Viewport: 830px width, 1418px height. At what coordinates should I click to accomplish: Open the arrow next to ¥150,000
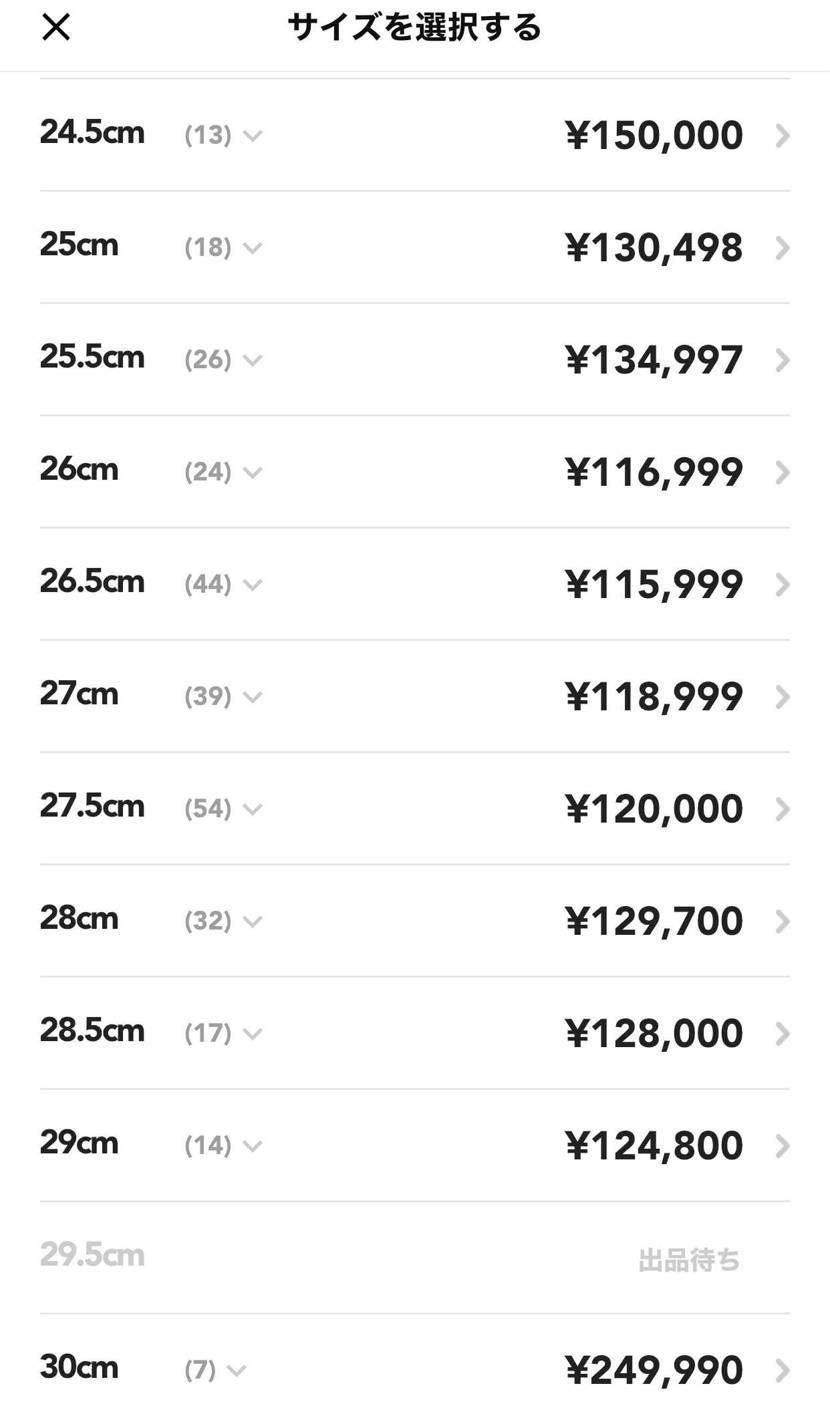(x=783, y=136)
